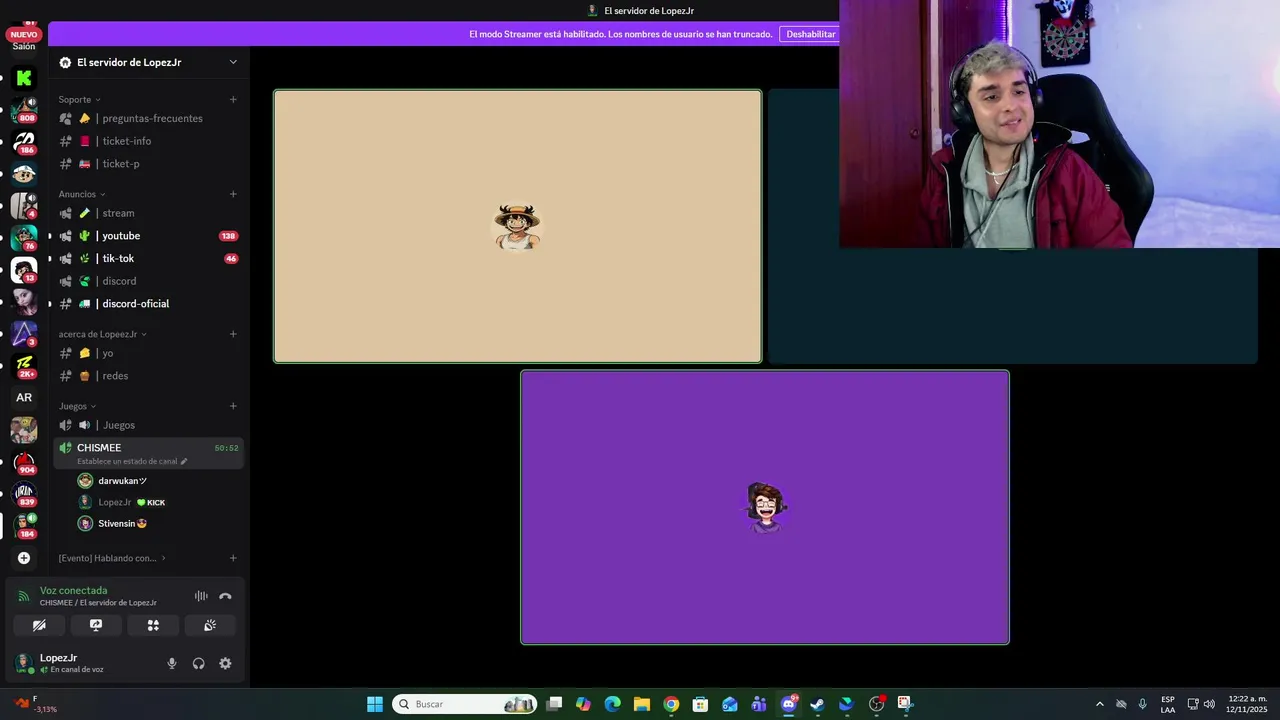1280x720 pixels.
Task: Focus the purple avatar video tile
Action: (x=765, y=508)
